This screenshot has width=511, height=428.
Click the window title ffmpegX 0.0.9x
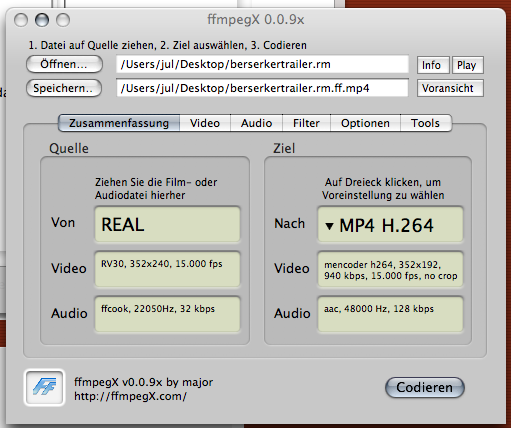pyautogui.click(x=256, y=20)
